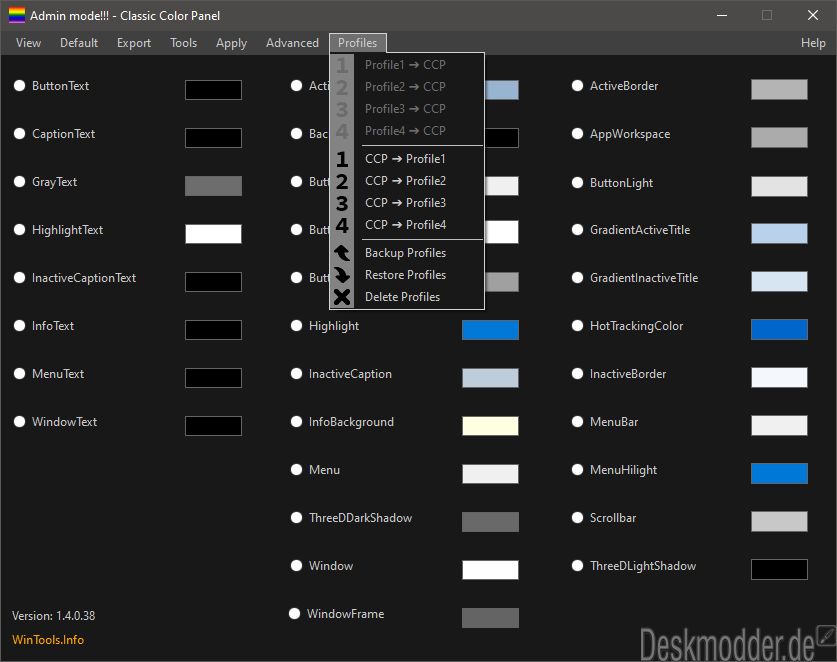Viewport: 837px width, 662px height.
Task: Open the Default menu
Action: 79,43
